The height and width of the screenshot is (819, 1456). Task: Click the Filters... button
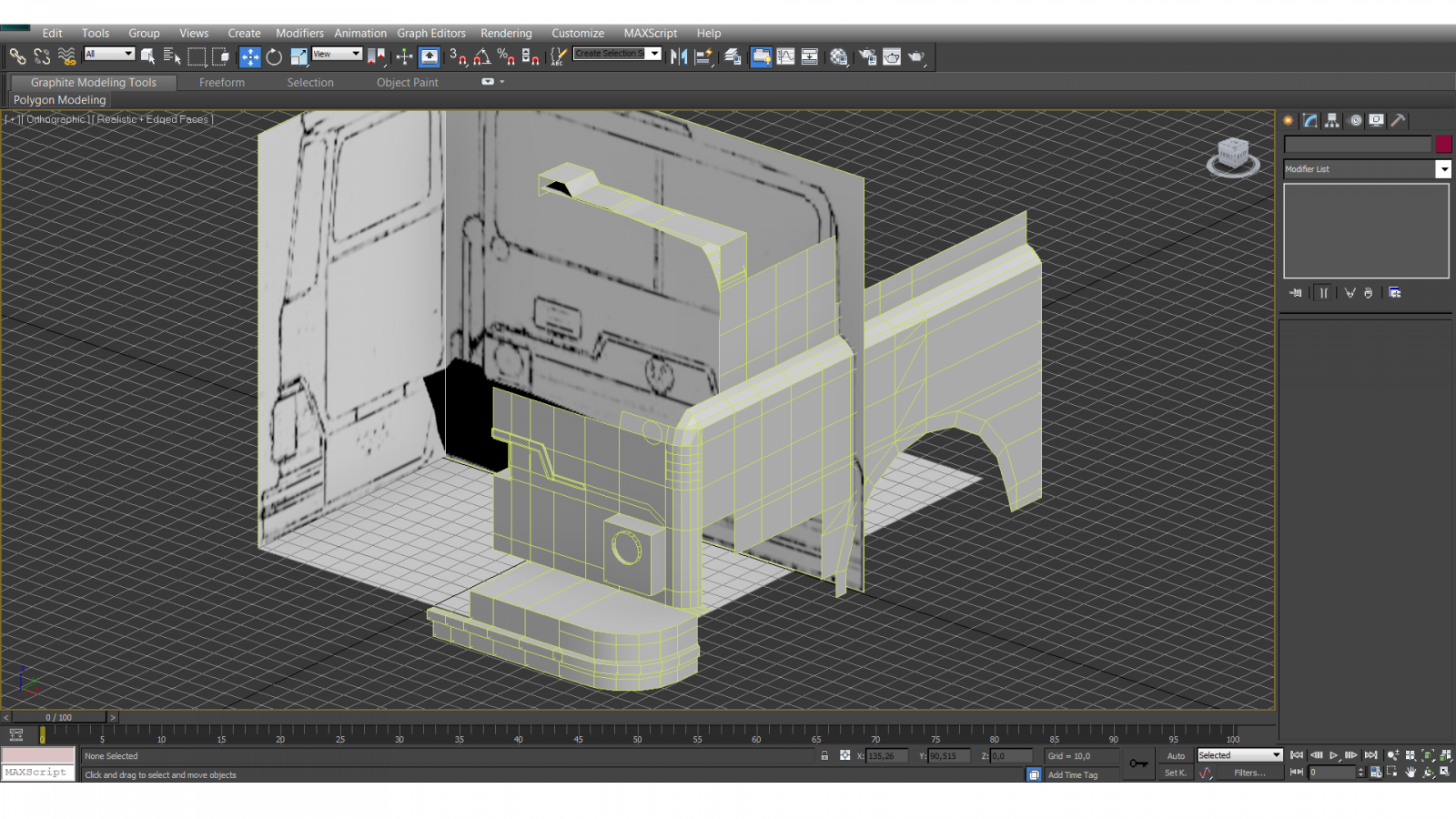(x=1249, y=773)
